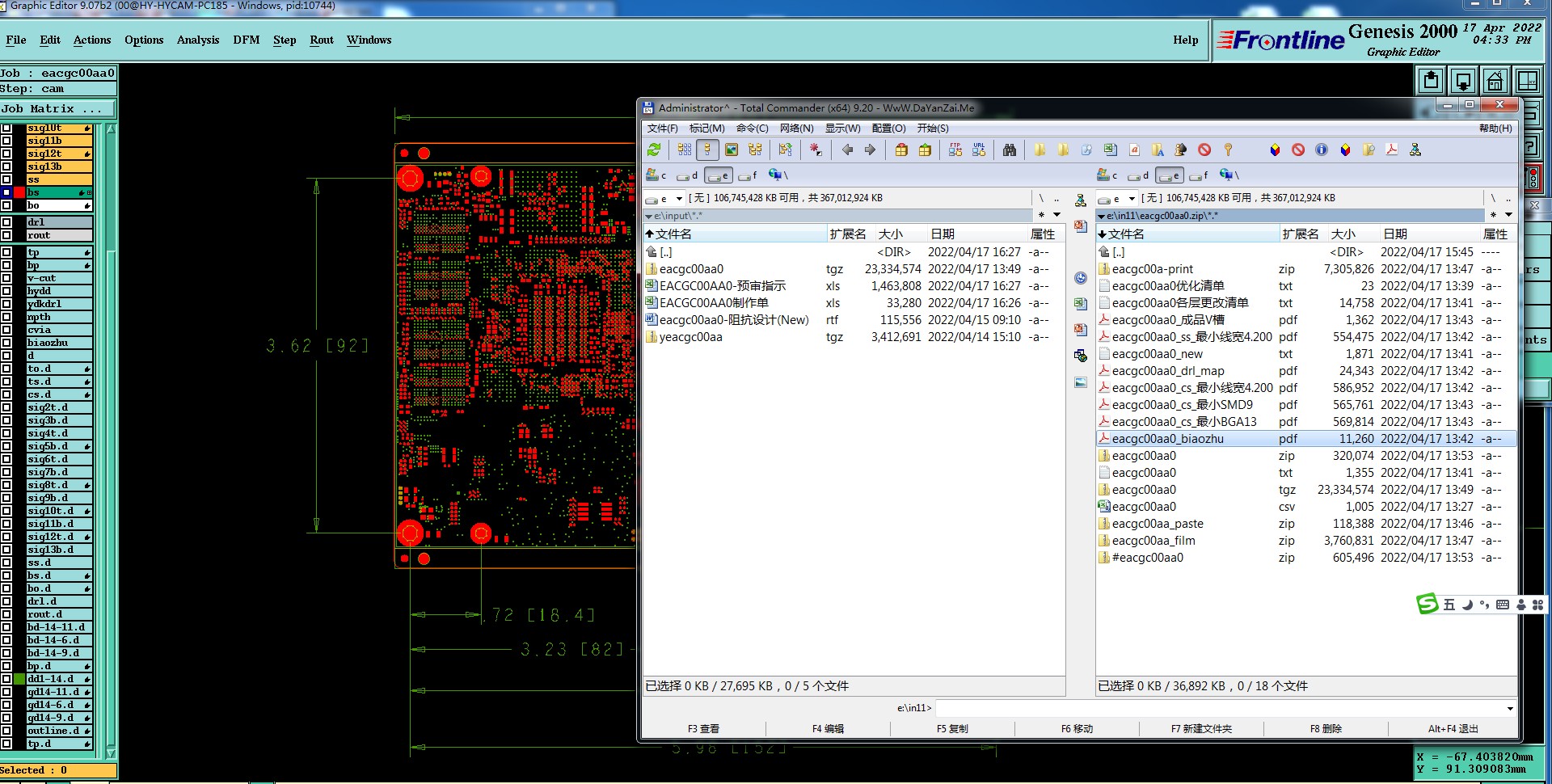1552x784 pixels.
Task: Enable the checkbox beside the bo layer
Action: [x=6, y=205]
